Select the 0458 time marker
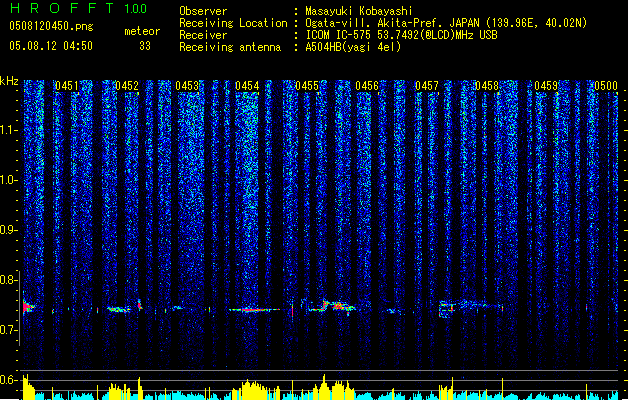 487,86
